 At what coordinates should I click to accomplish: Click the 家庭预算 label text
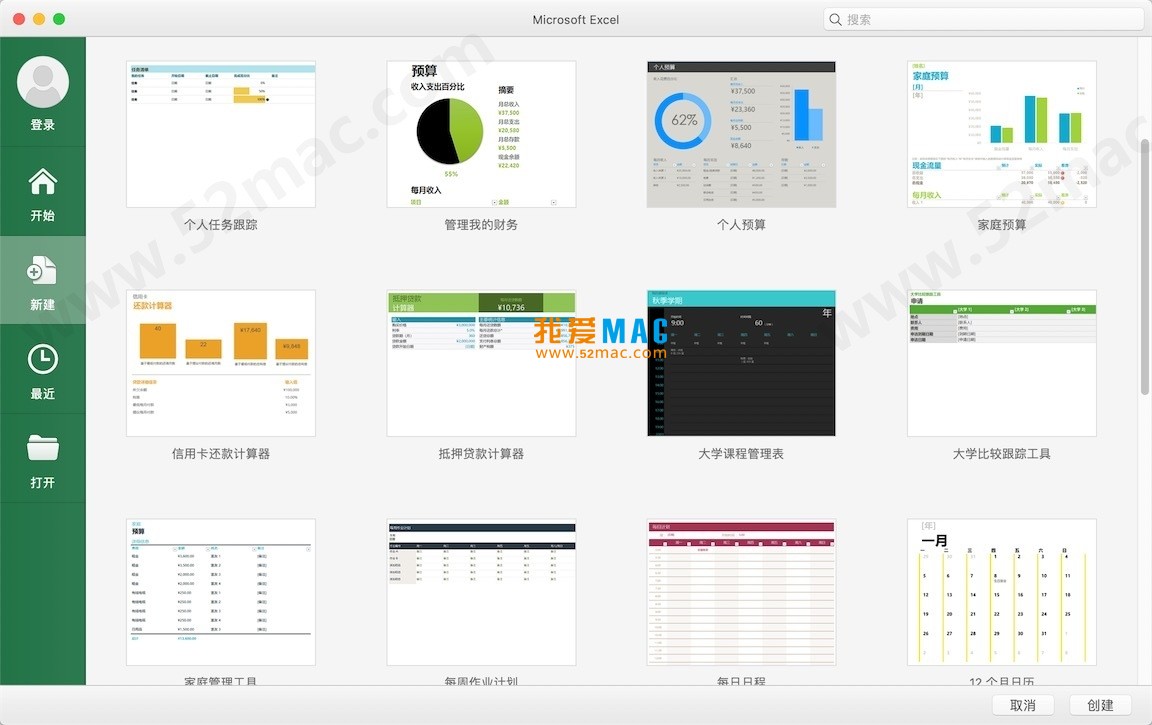(1002, 225)
